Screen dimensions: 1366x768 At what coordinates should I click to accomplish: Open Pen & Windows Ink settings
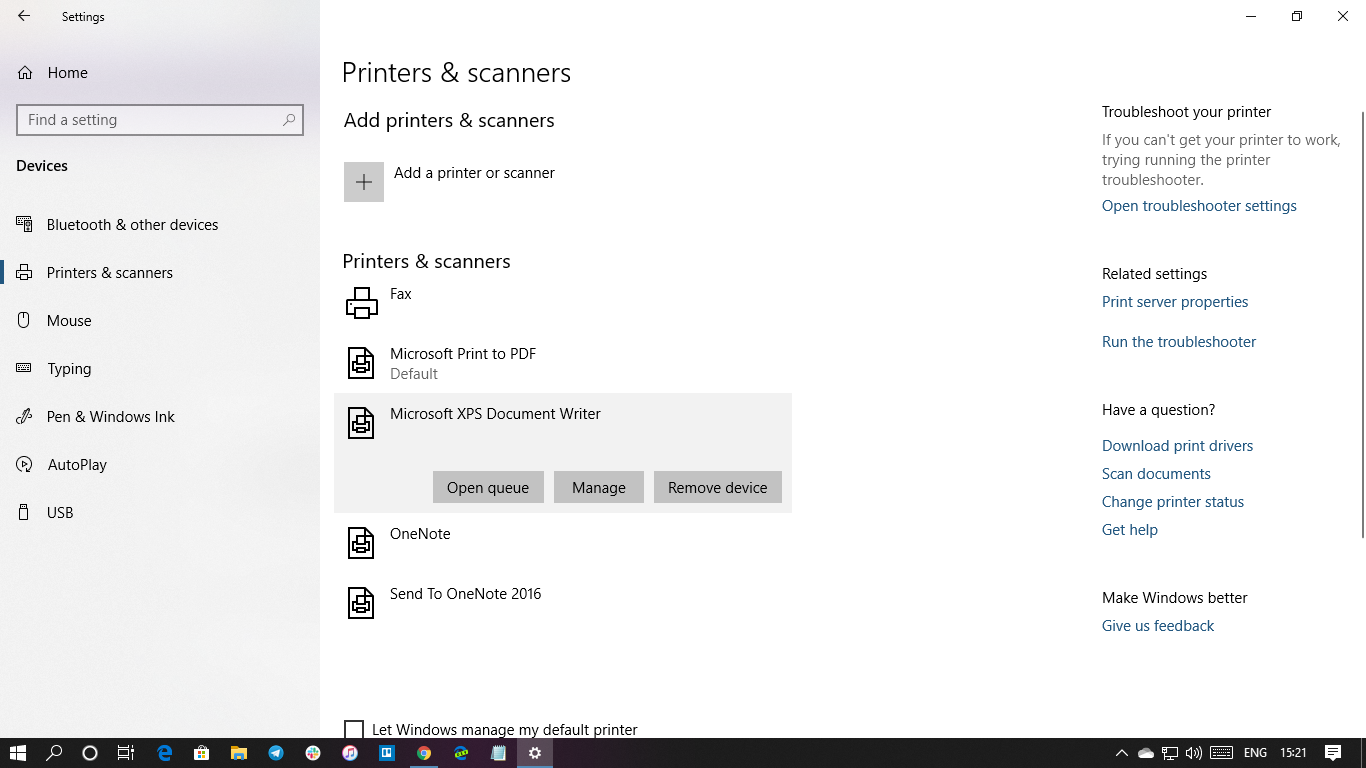click(x=110, y=416)
